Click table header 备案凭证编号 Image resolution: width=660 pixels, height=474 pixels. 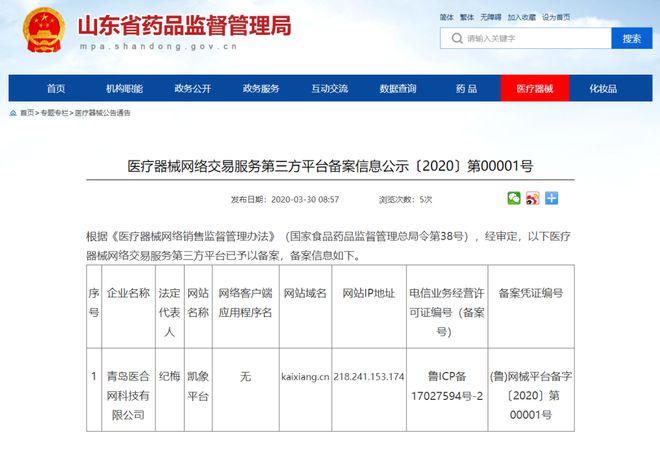[x=531, y=293]
